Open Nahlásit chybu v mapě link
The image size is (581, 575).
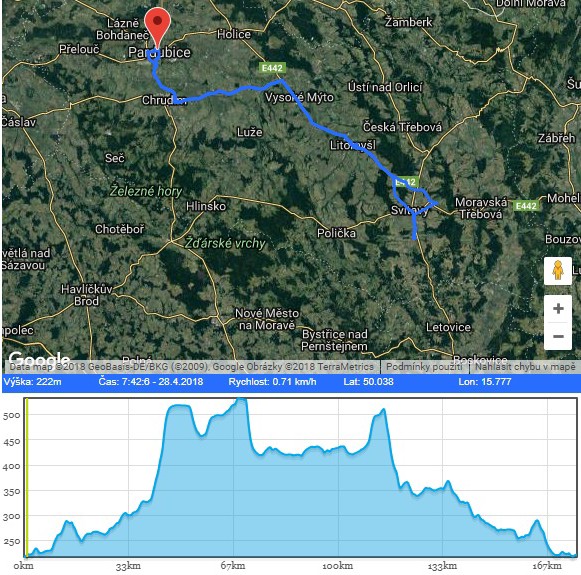pyautogui.click(x=525, y=367)
